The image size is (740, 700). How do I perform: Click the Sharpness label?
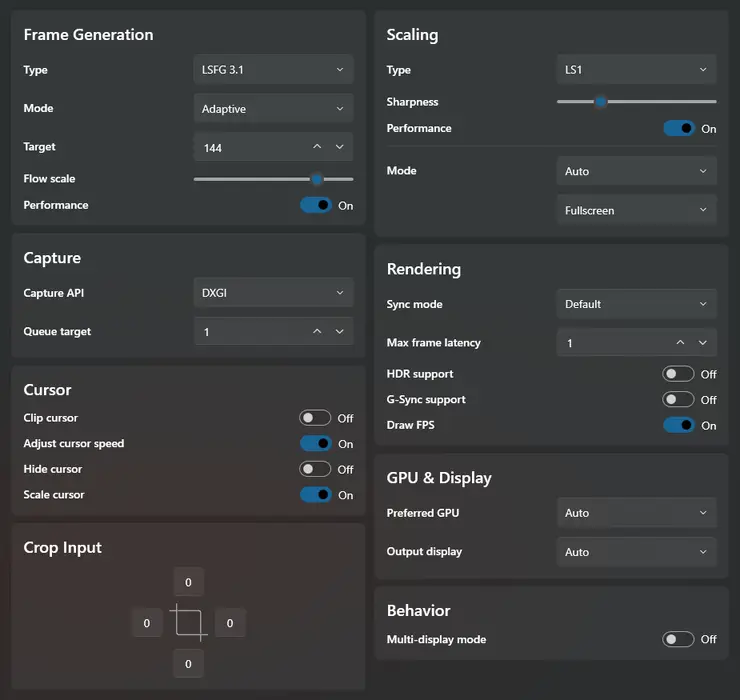click(x=412, y=102)
